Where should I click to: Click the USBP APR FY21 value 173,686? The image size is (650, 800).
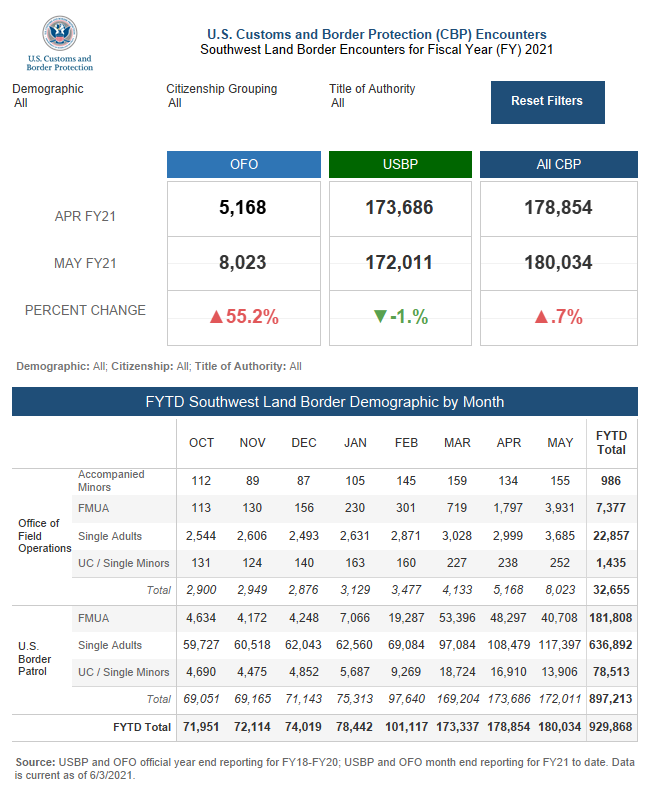(399, 208)
